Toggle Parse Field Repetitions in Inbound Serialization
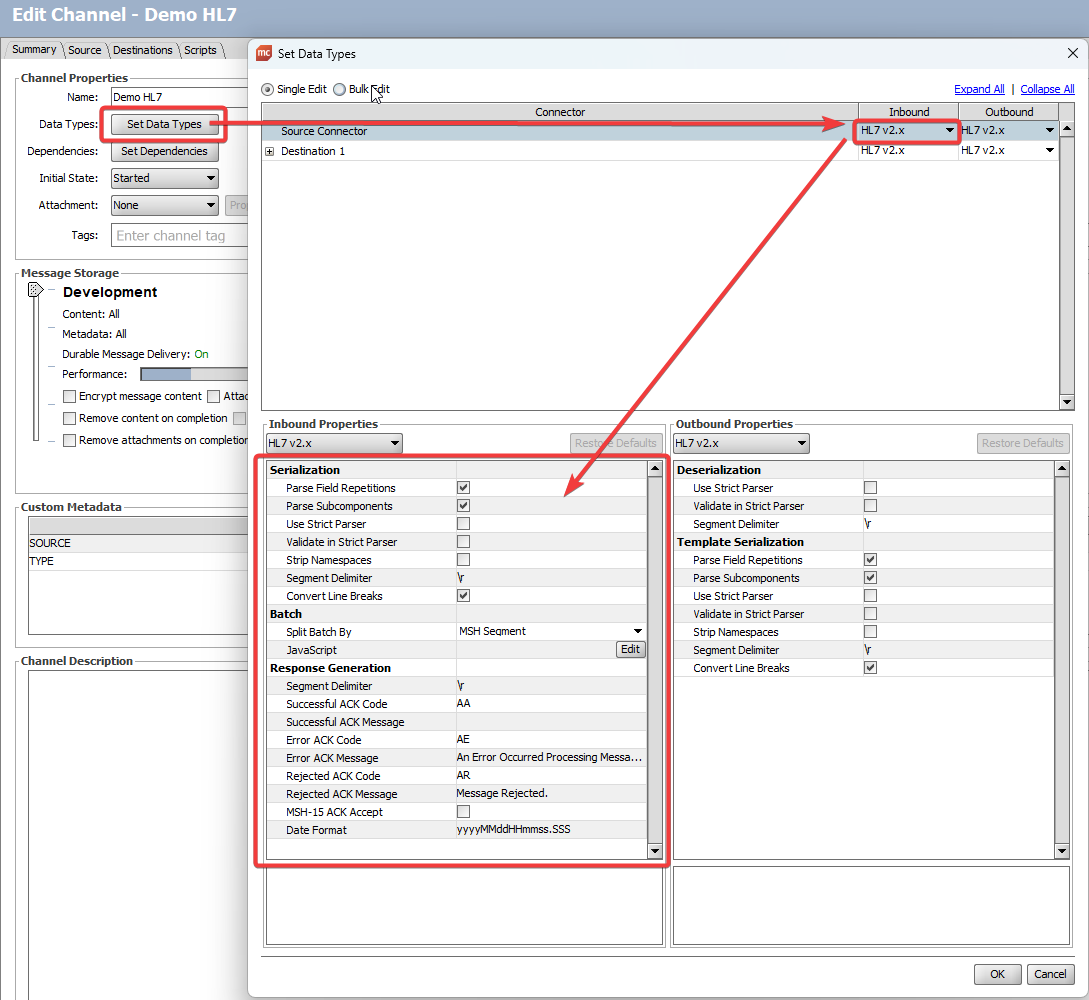Screen dimensions: 1089x1000 [463, 488]
